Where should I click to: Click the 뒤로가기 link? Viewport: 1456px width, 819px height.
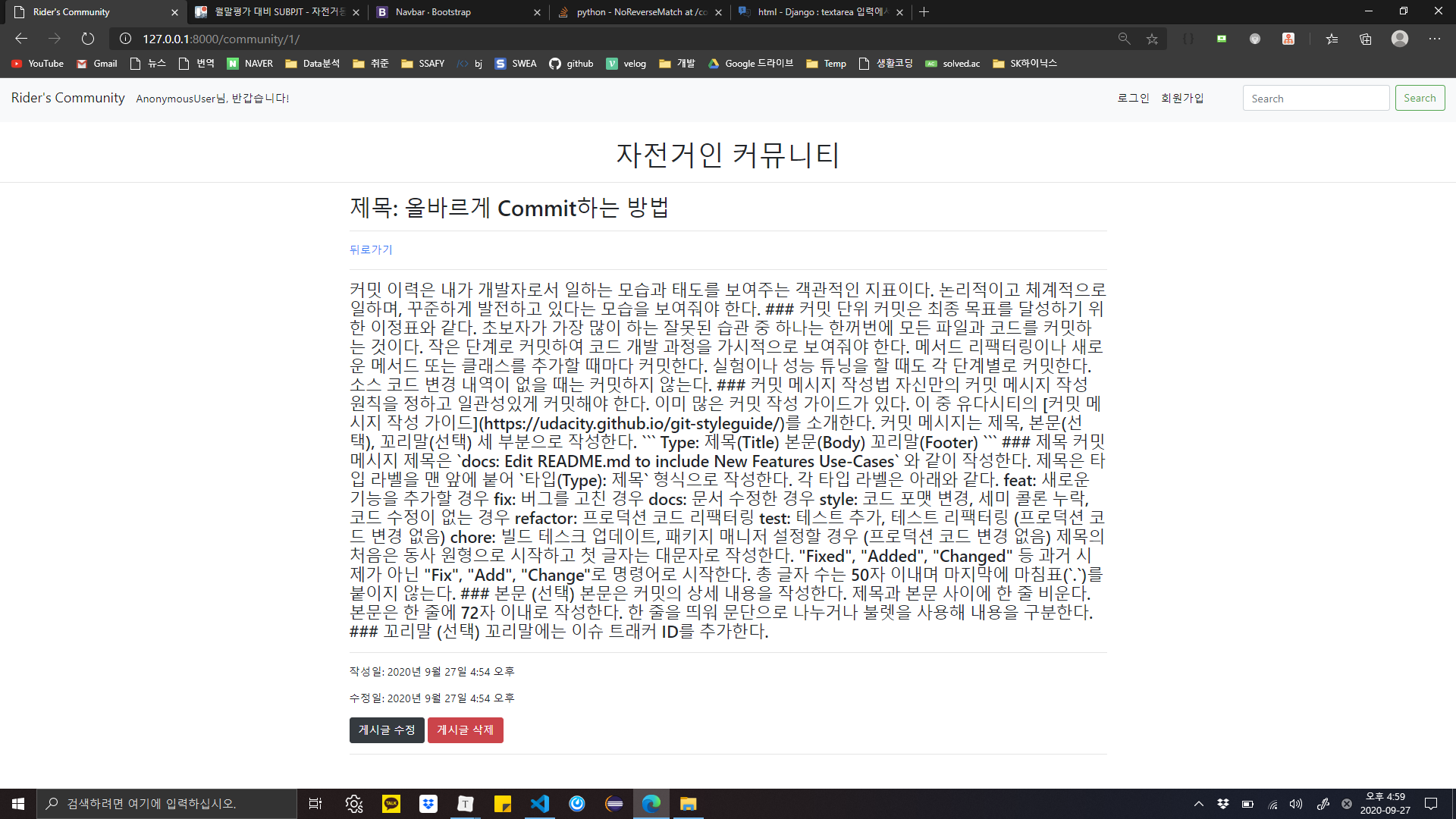(371, 249)
